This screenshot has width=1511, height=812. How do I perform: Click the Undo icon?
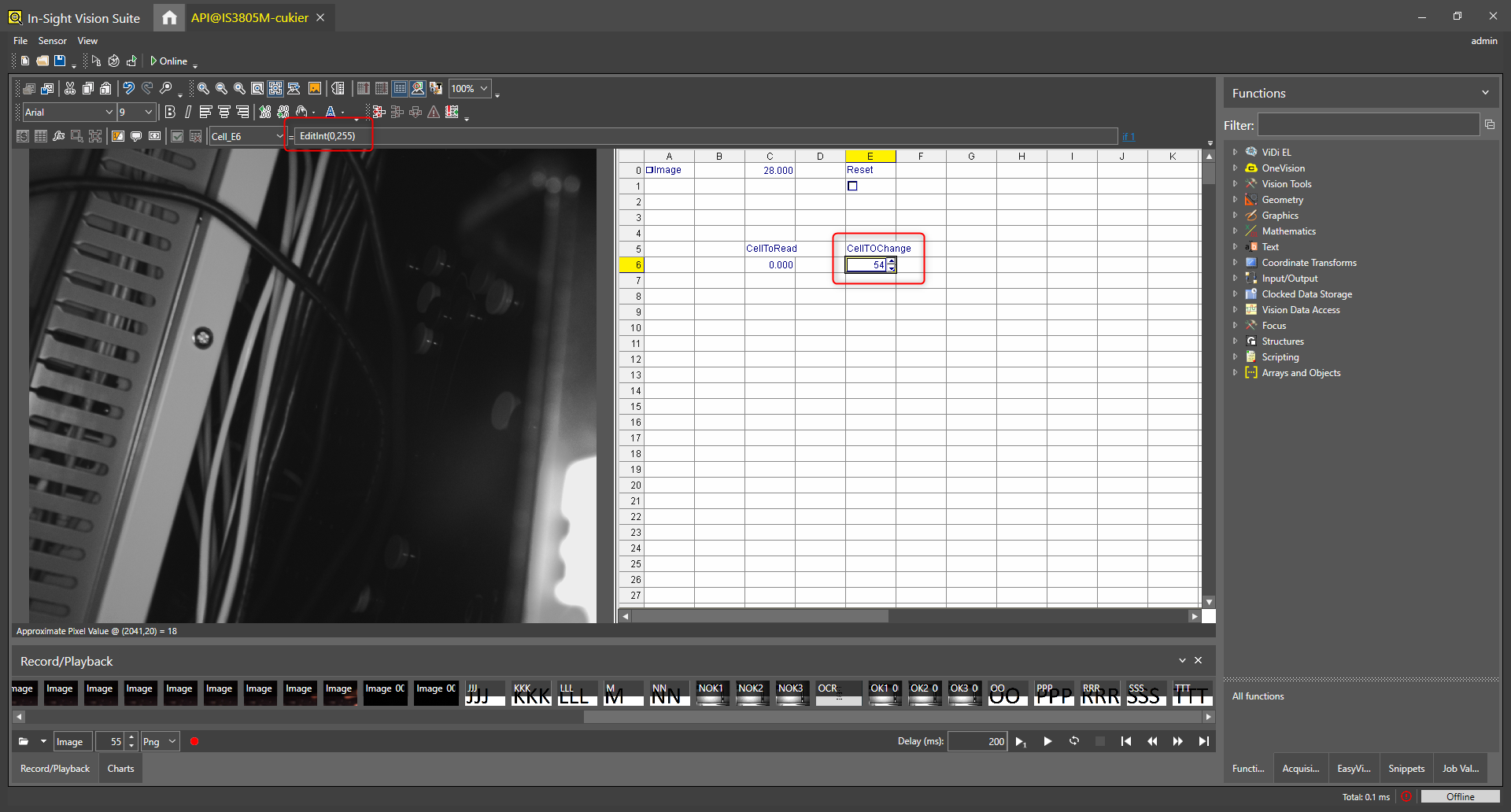[129, 87]
